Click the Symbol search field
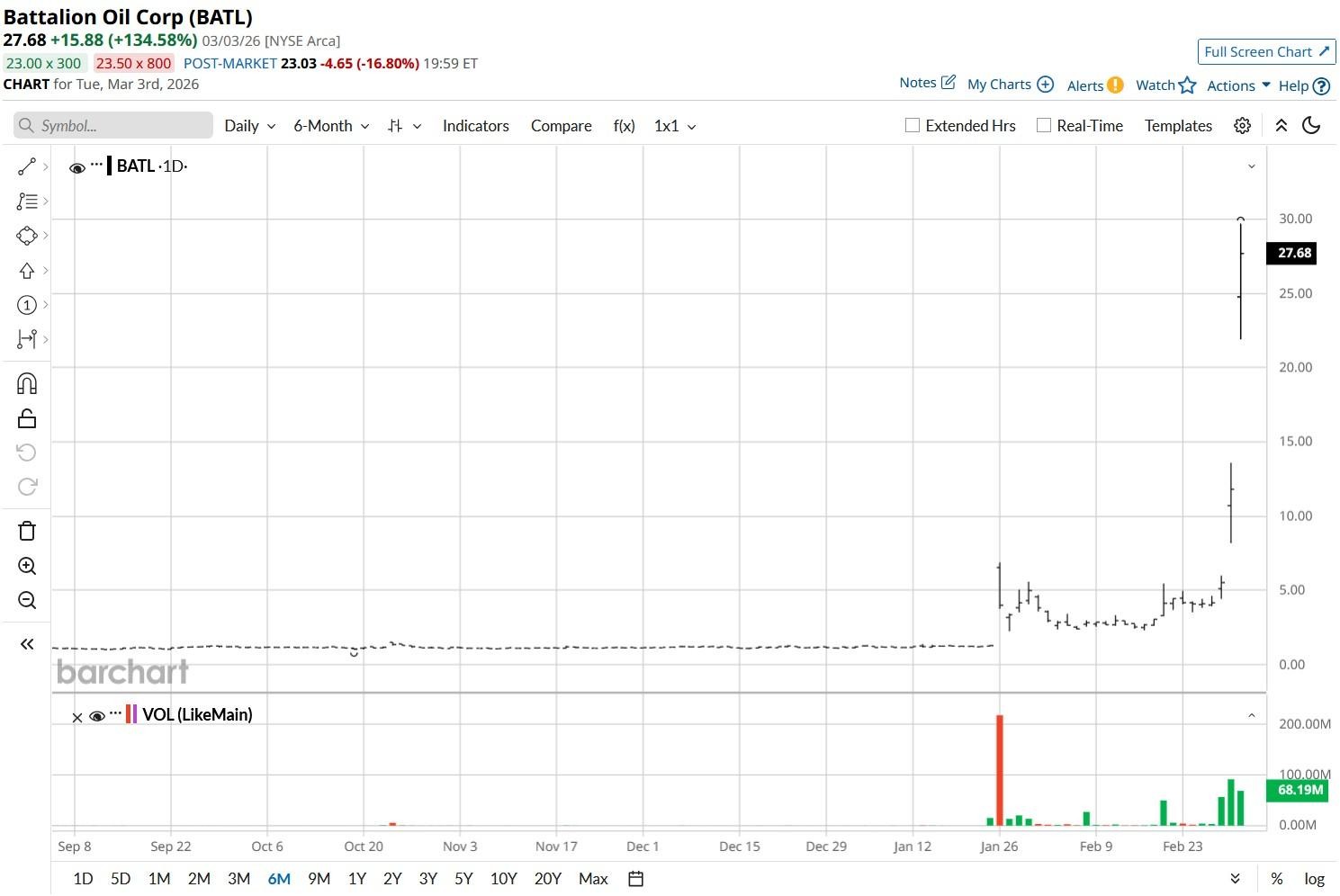This screenshot has width=1340, height=896. [x=113, y=126]
